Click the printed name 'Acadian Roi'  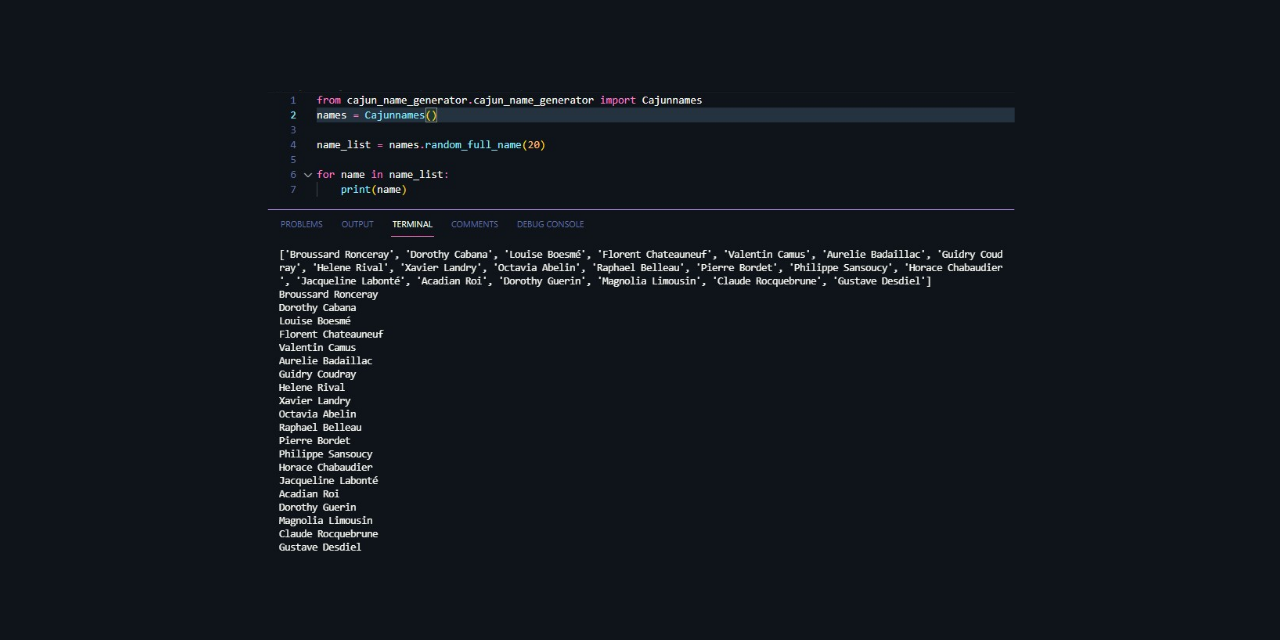coord(308,493)
